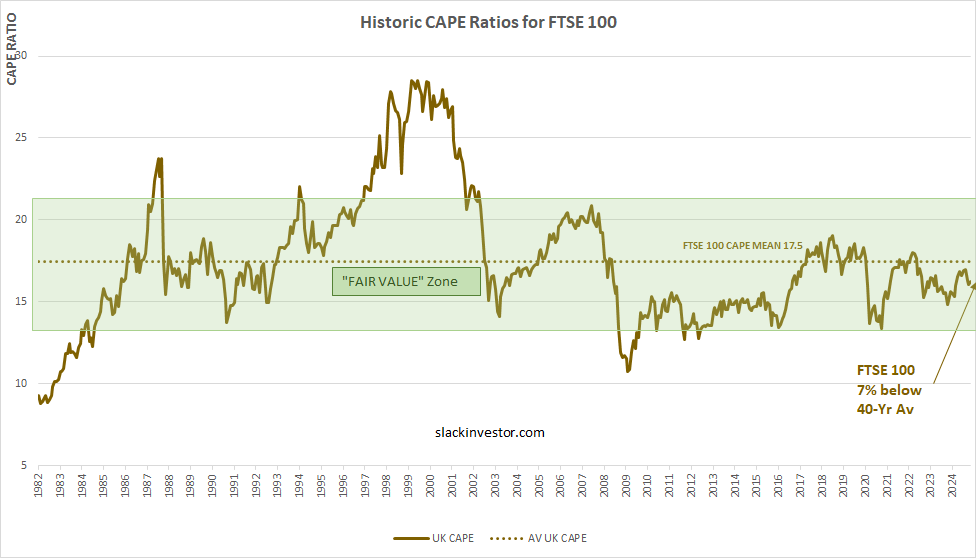Click the "FTSE 100 CAPE MEAN 17.5" label

(743, 245)
